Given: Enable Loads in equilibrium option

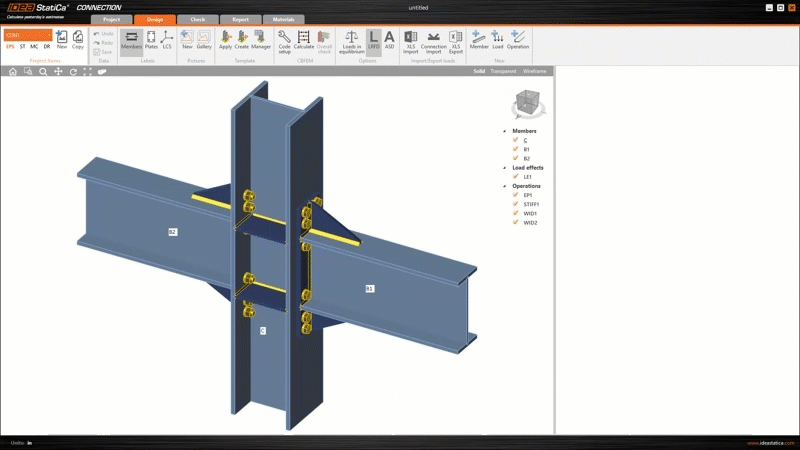Looking at the screenshot, I should tap(352, 40).
